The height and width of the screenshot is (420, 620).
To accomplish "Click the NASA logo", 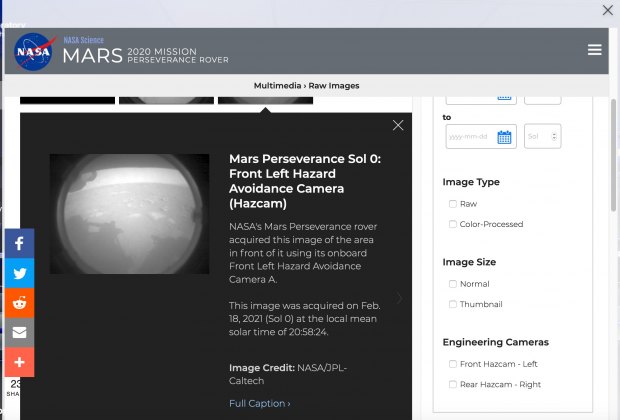I will click(34, 52).
